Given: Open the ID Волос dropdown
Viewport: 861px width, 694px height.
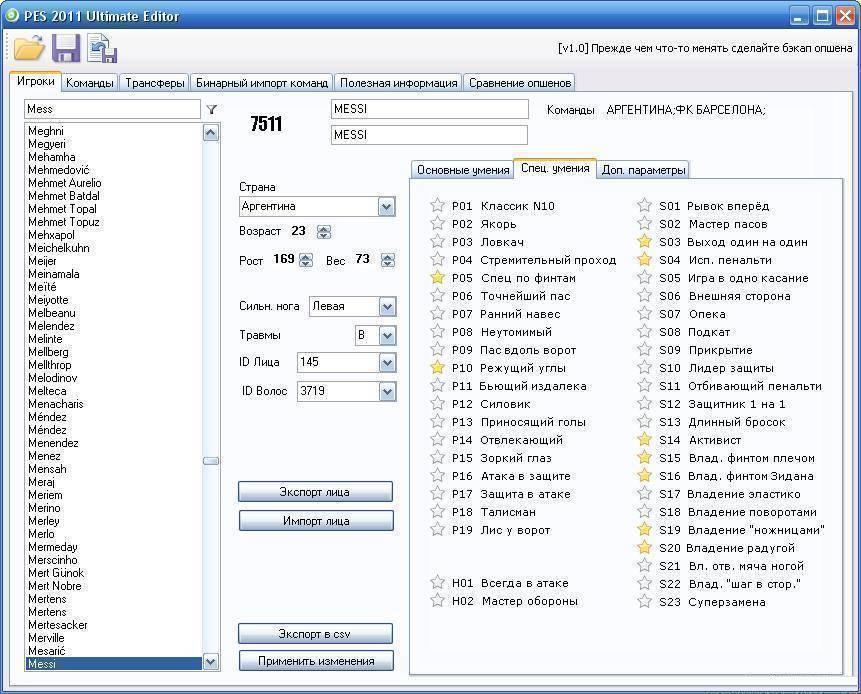Looking at the screenshot, I should point(387,391).
